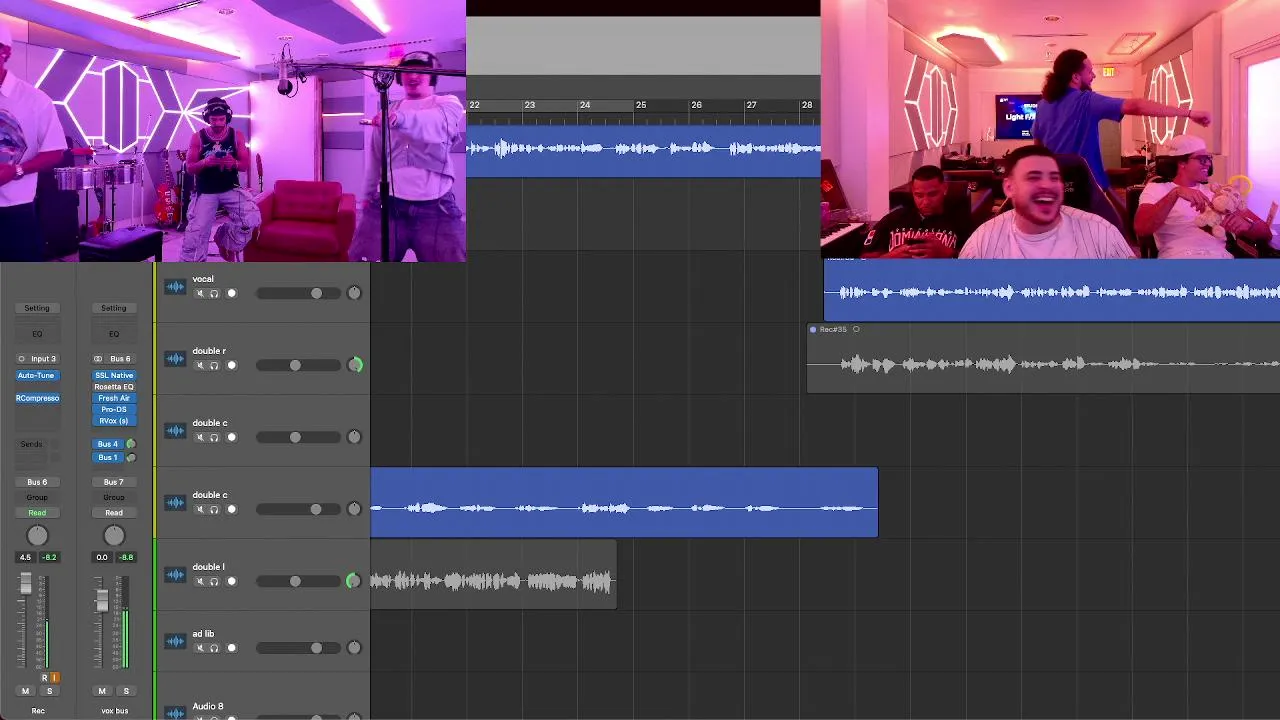Mute the ad lib track
The width and height of the screenshot is (1280, 720).
coord(199,648)
